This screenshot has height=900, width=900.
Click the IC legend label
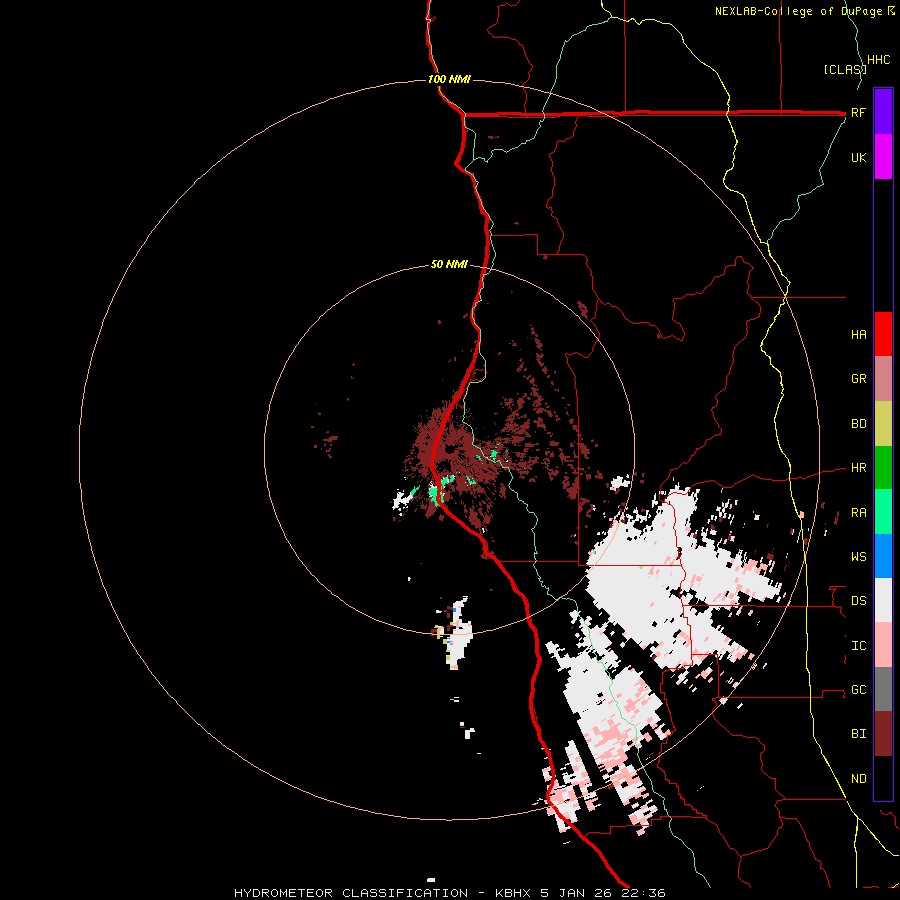tap(858, 646)
